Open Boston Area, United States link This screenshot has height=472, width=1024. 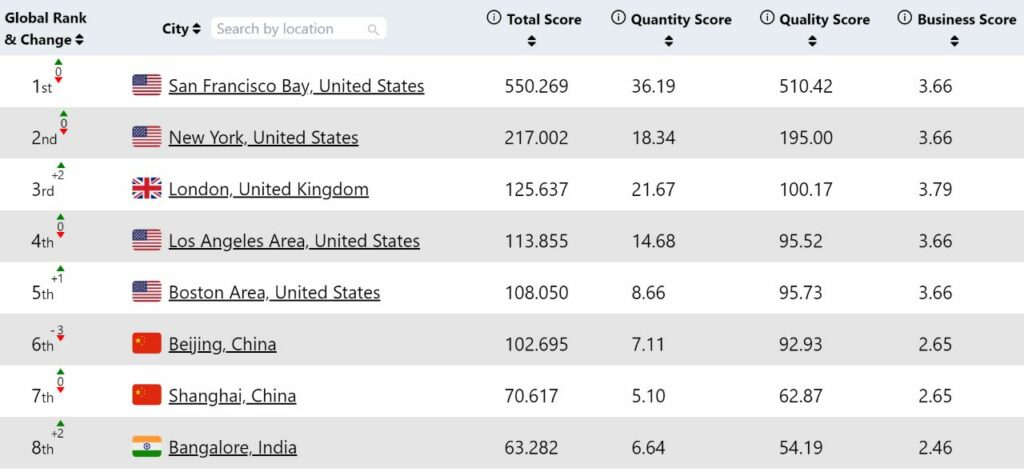[274, 292]
